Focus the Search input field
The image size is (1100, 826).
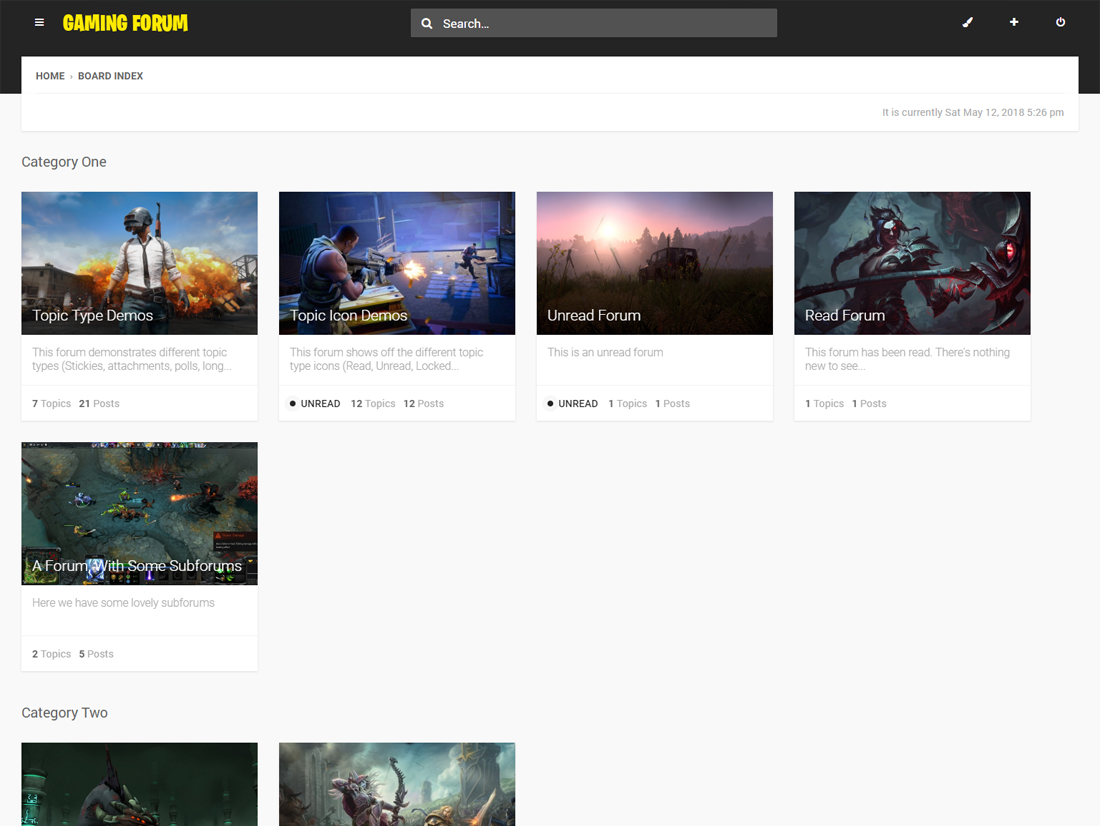pos(593,23)
